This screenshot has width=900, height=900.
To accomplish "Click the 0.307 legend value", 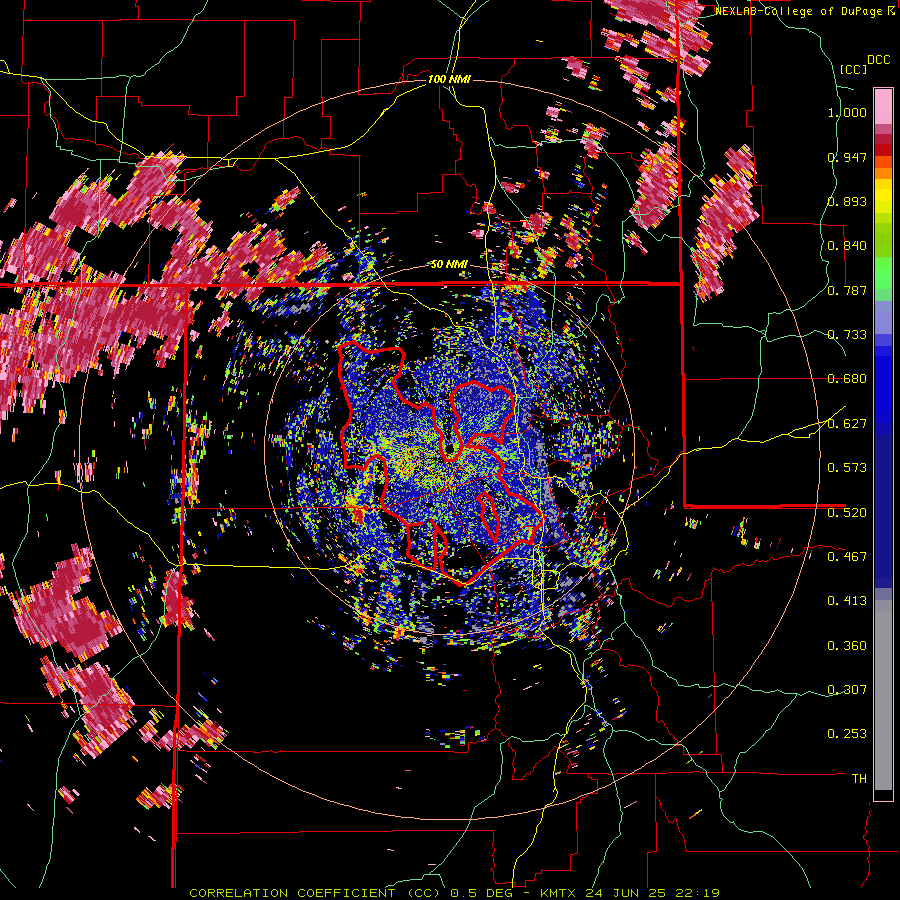I will pos(847,690).
